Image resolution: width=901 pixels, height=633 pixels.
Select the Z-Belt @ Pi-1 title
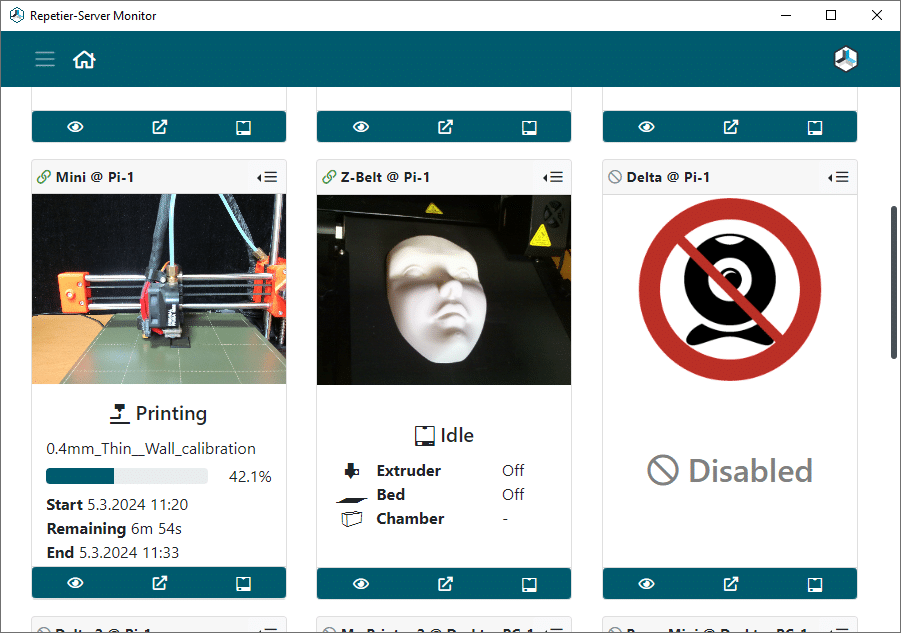(x=385, y=177)
